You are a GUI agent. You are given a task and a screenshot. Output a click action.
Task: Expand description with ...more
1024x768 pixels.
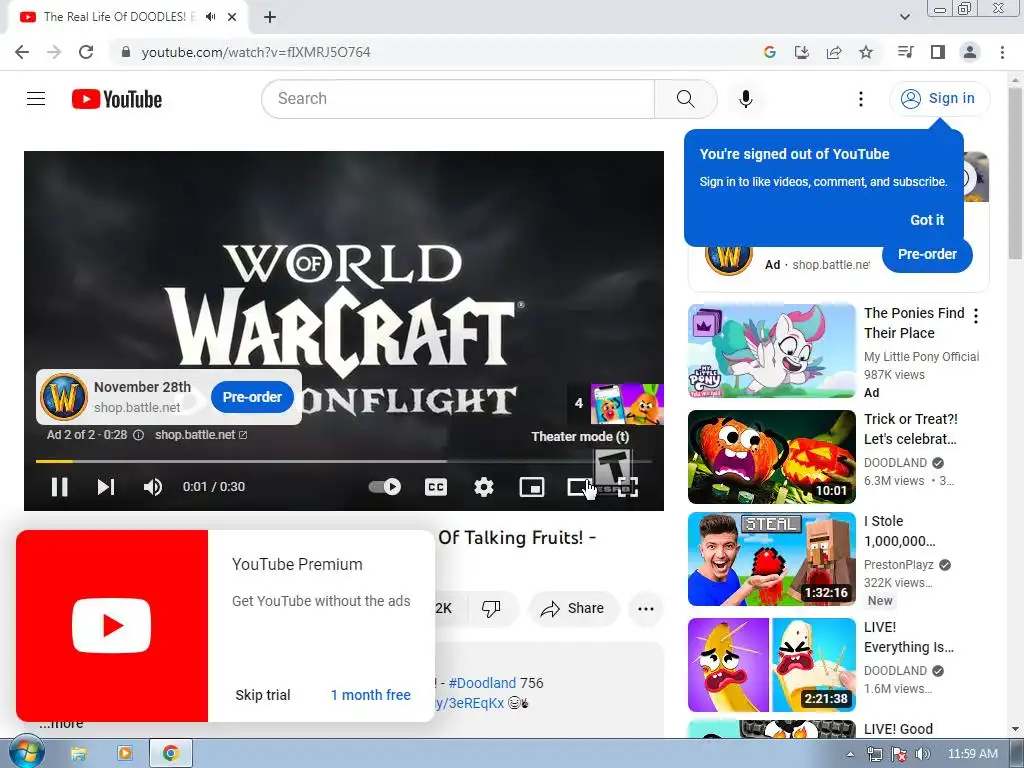(61, 724)
